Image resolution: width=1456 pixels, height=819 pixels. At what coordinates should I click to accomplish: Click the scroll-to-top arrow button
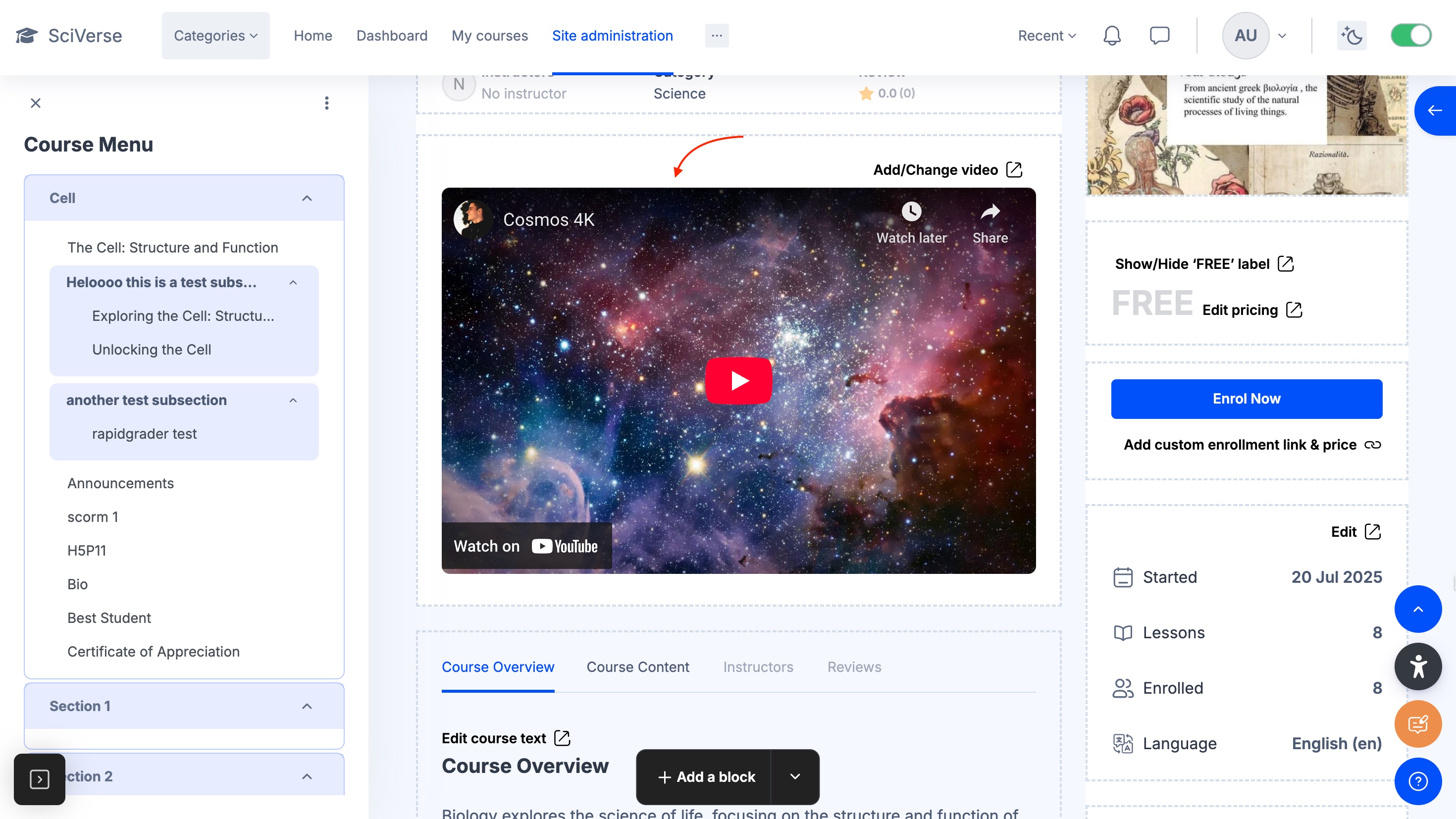1417,609
